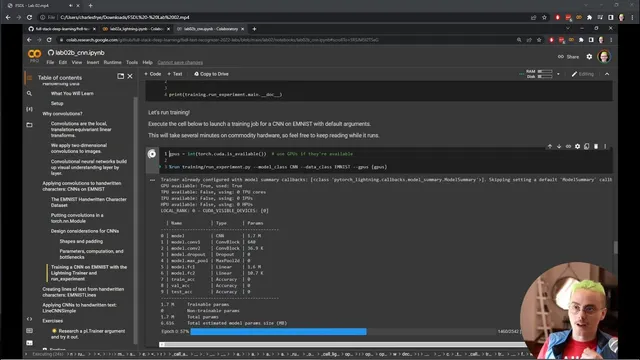
Task: Click Cannot save changes link
Action: pyautogui.click(x=180, y=62)
